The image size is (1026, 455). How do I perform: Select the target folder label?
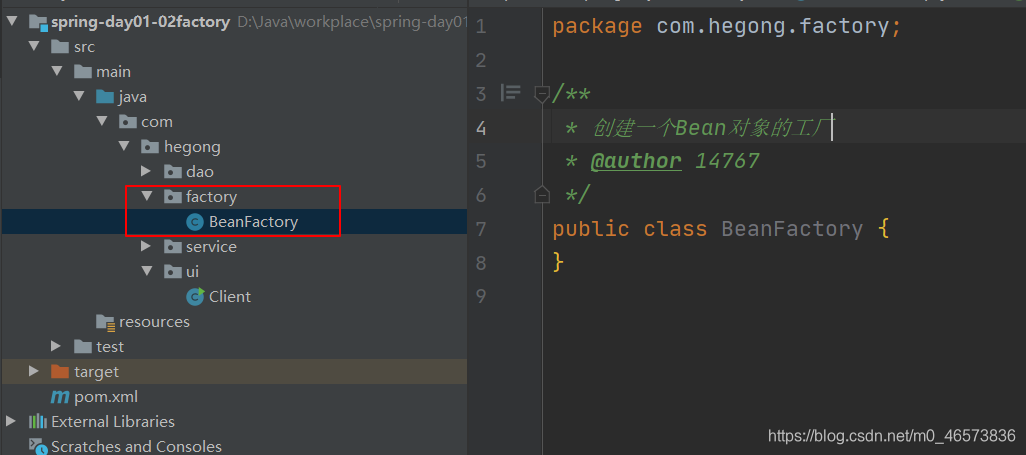tap(96, 372)
